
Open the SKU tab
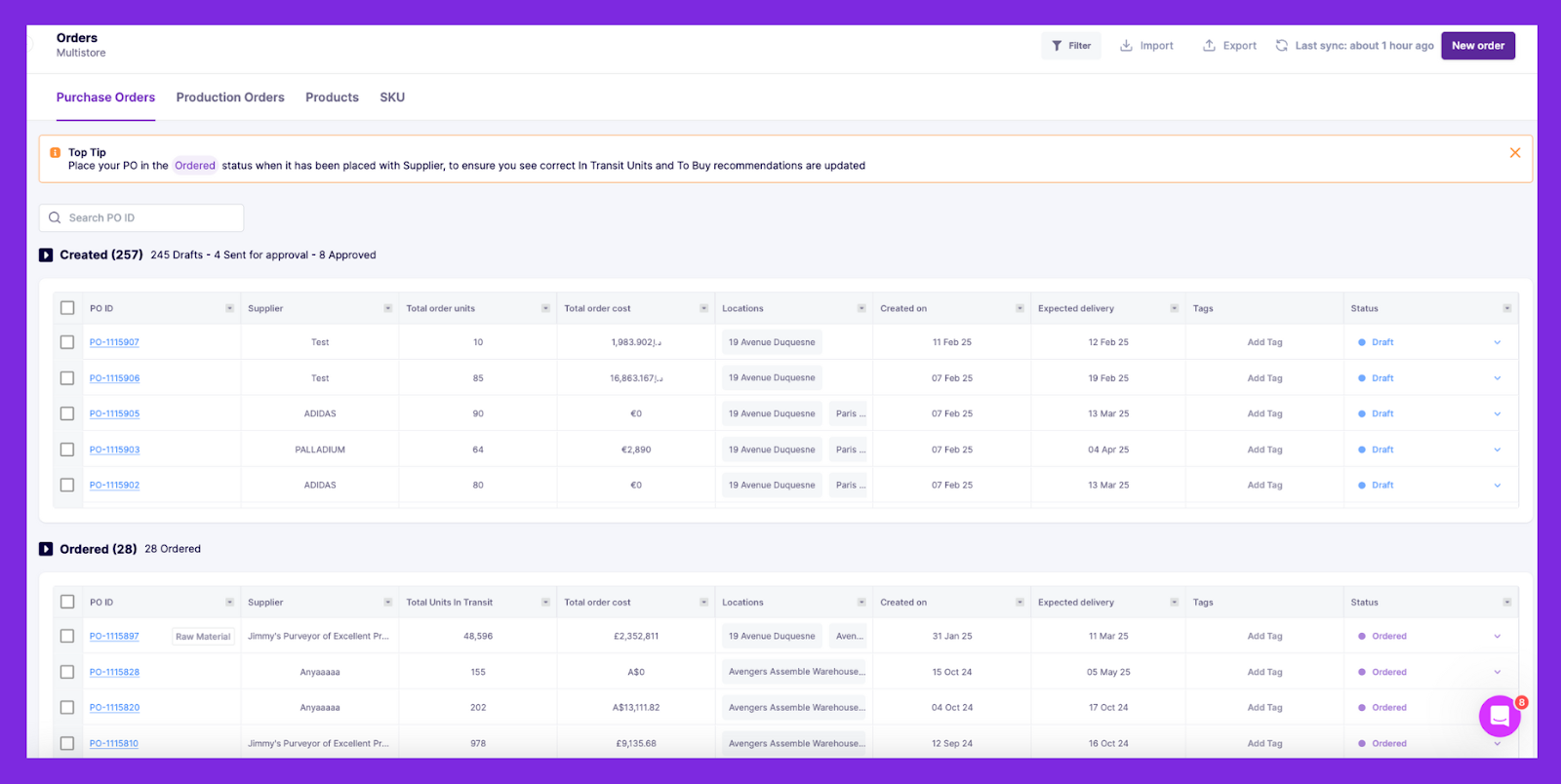pos(392,98)
